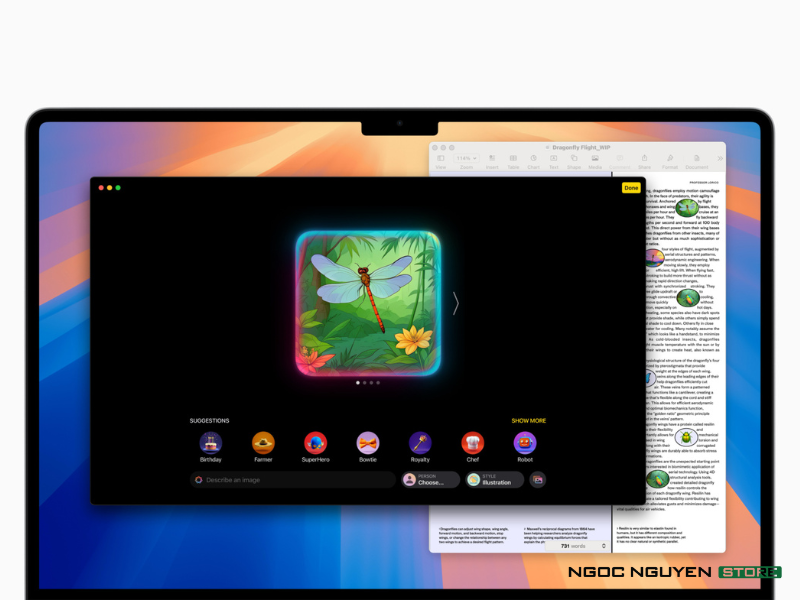Click the Share toolbar item in Pages
Screen dimensions: 800x600
coord(644,160)
